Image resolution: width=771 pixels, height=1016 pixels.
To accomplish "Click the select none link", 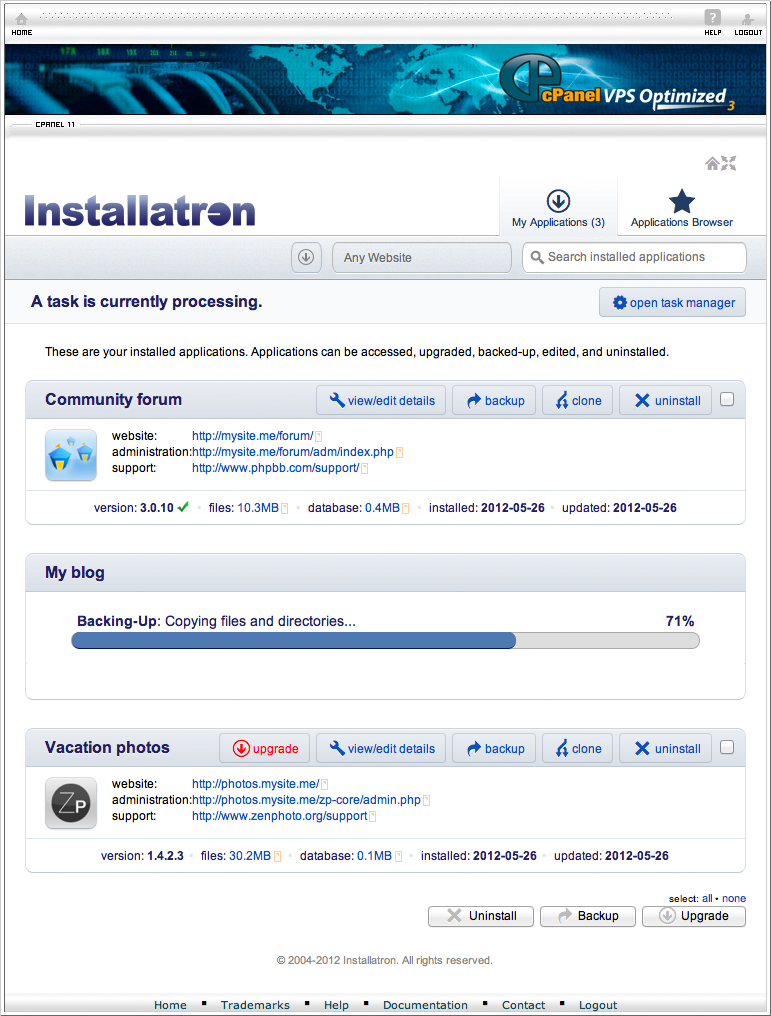I will (x=734, y=899).
